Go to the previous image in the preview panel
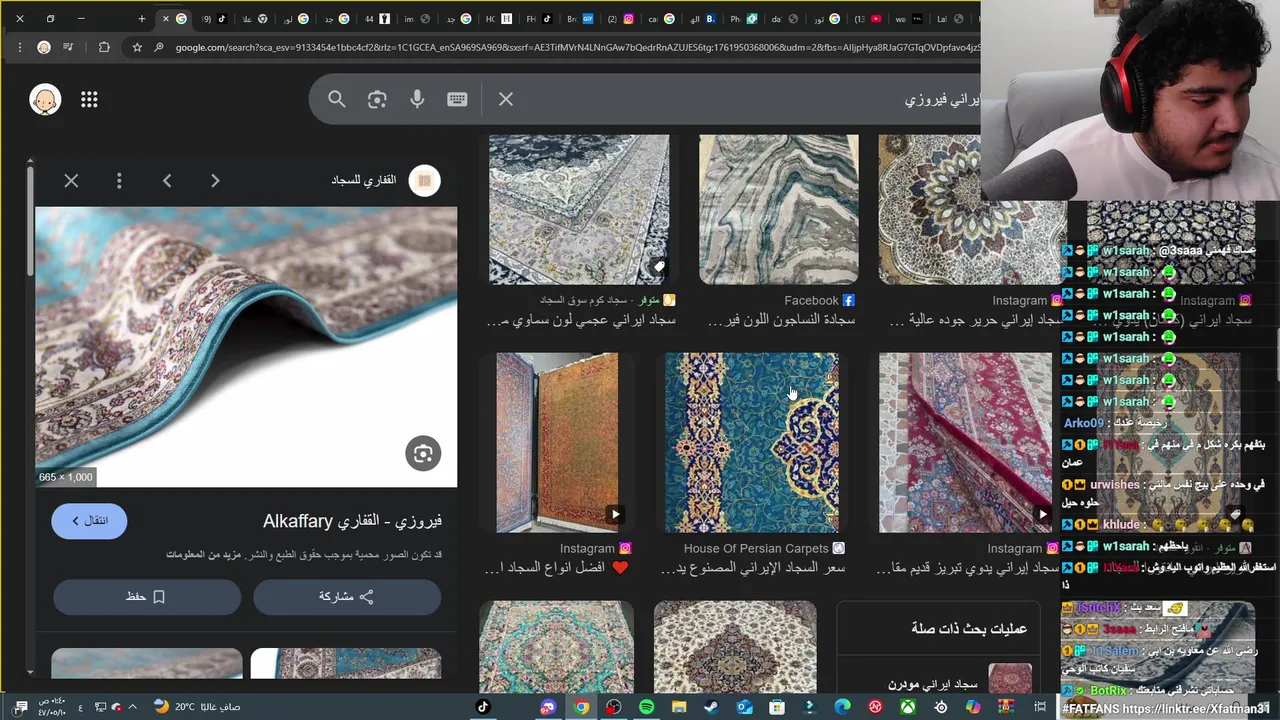This screenshot has height=720, width=1280. 167,181
